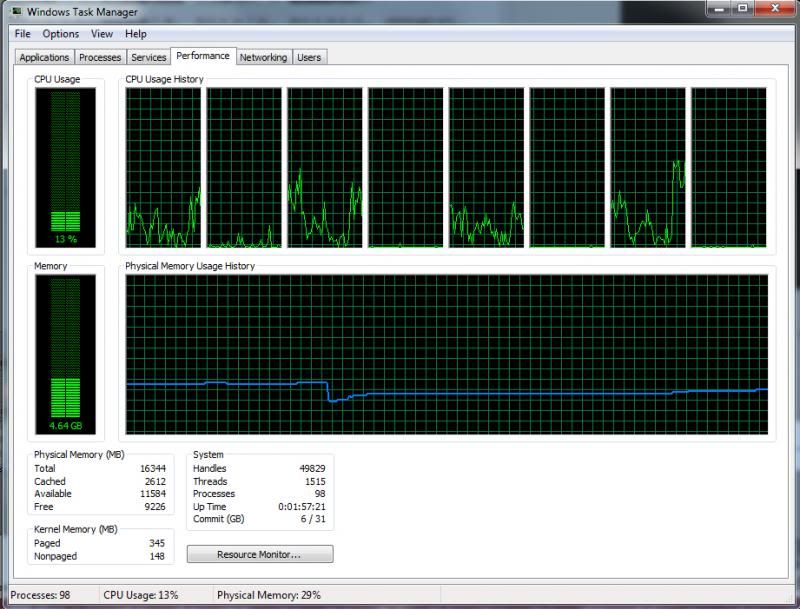
Task: Click the status bar CPU Usage: 13% entry
Action: click(141, 595)
